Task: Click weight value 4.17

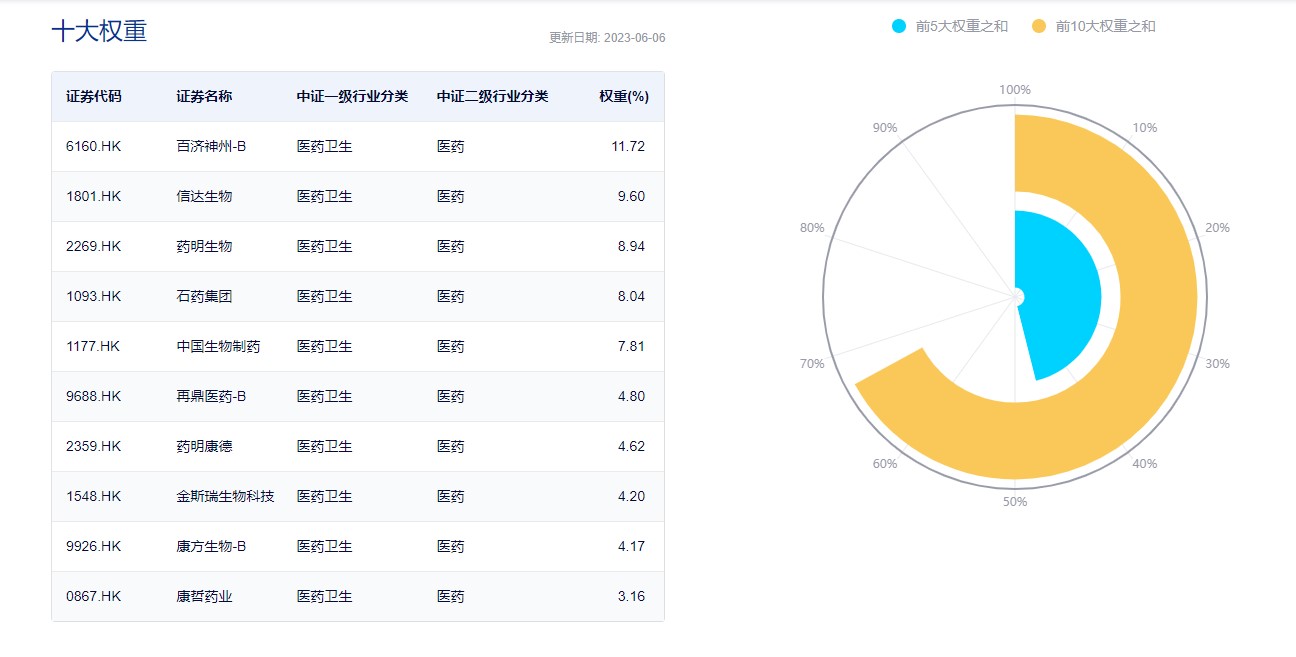Action: coord(631,546)
